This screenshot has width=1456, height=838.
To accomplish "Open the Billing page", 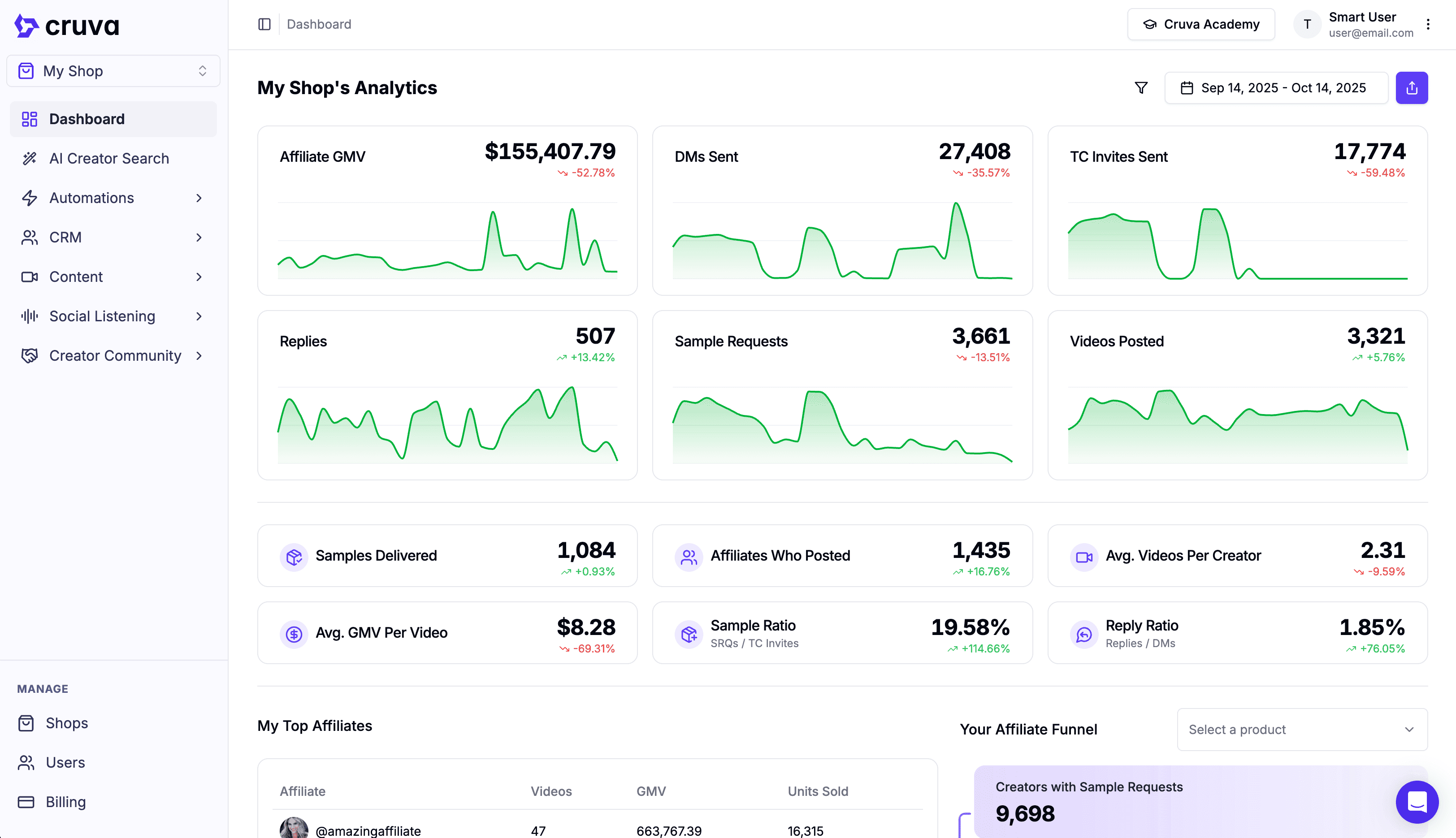I will point(65,802).
